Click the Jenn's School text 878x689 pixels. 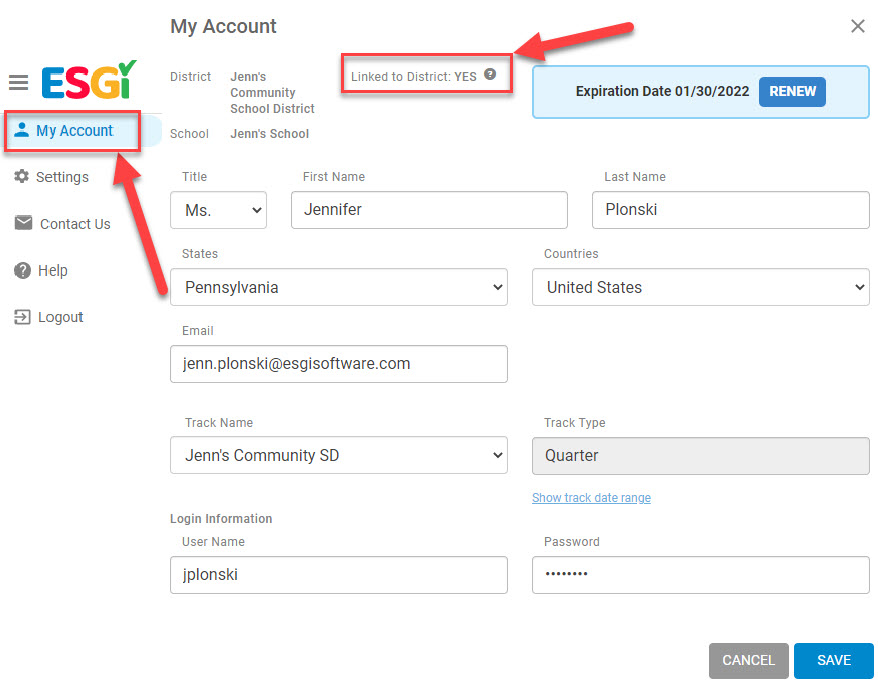coord(269,134)
